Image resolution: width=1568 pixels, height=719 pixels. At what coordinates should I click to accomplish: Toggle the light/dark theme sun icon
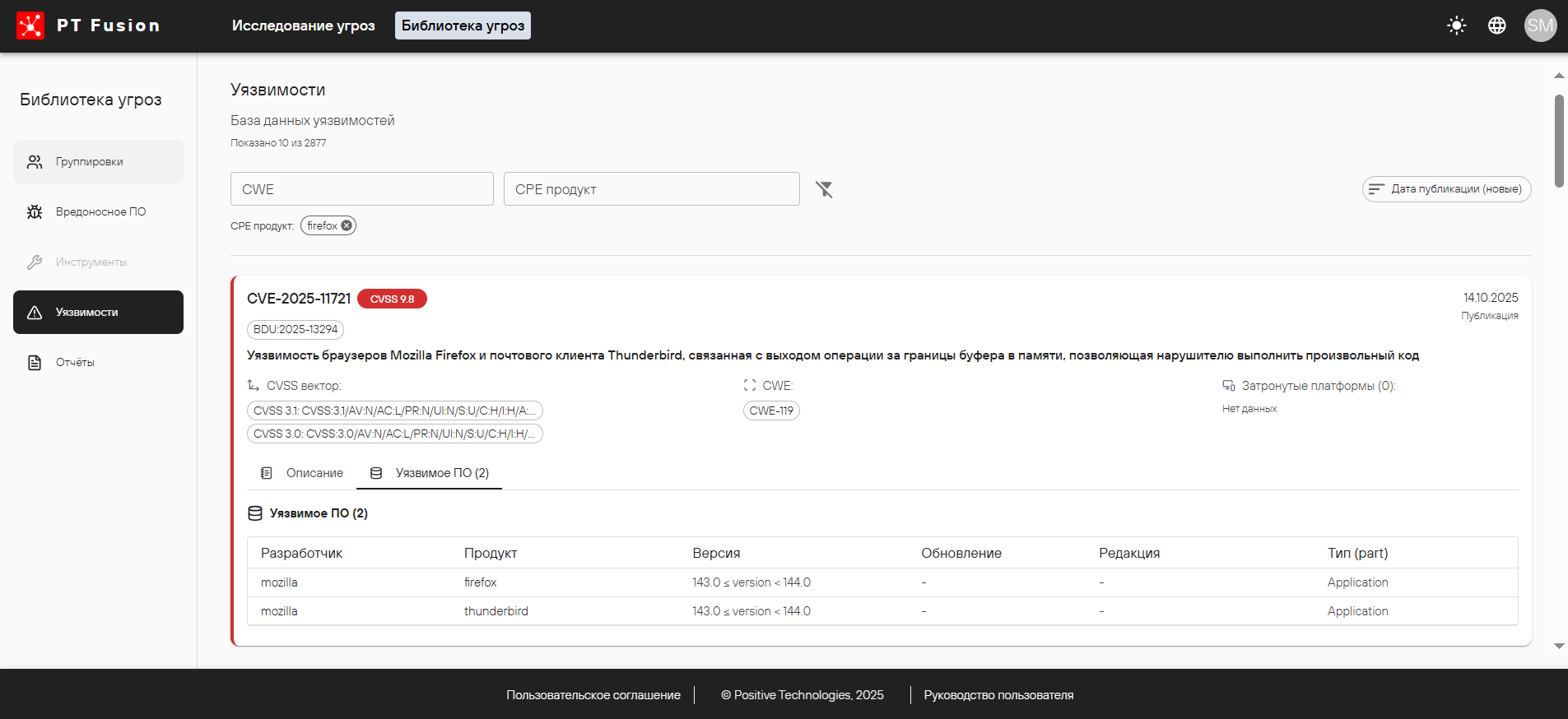1456,26
